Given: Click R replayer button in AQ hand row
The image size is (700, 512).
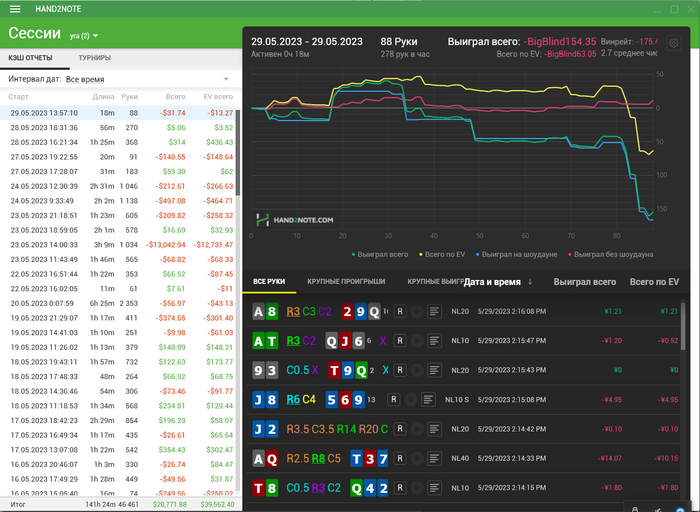Looking at the screenshot, I should [x=400, y=458].
